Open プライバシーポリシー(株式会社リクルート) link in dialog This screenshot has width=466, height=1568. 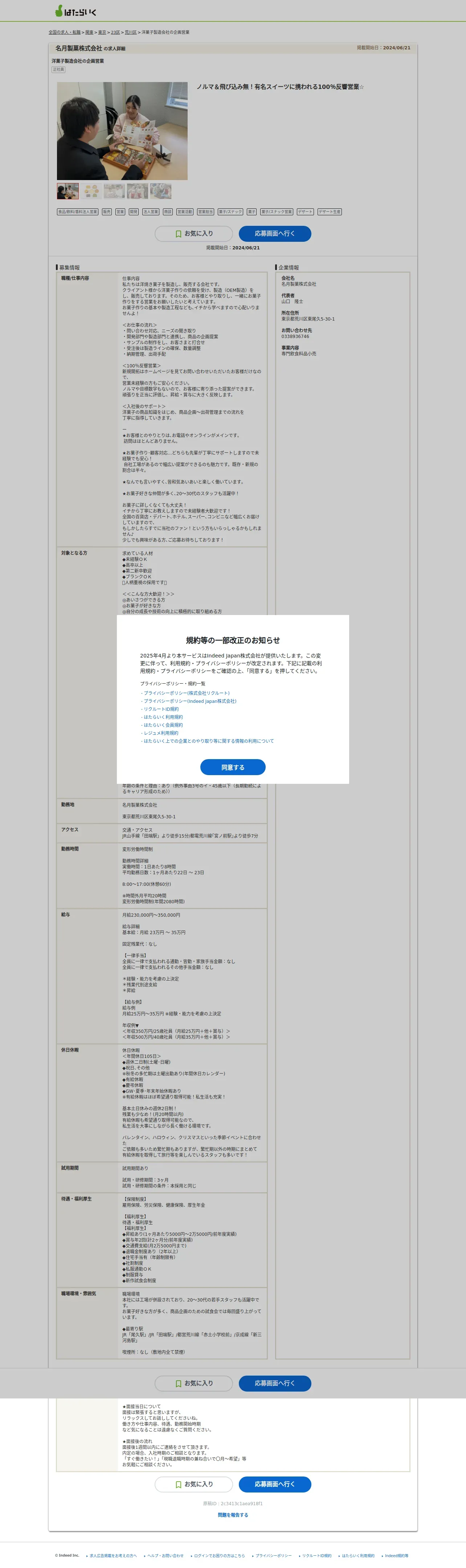pos(186,693)
